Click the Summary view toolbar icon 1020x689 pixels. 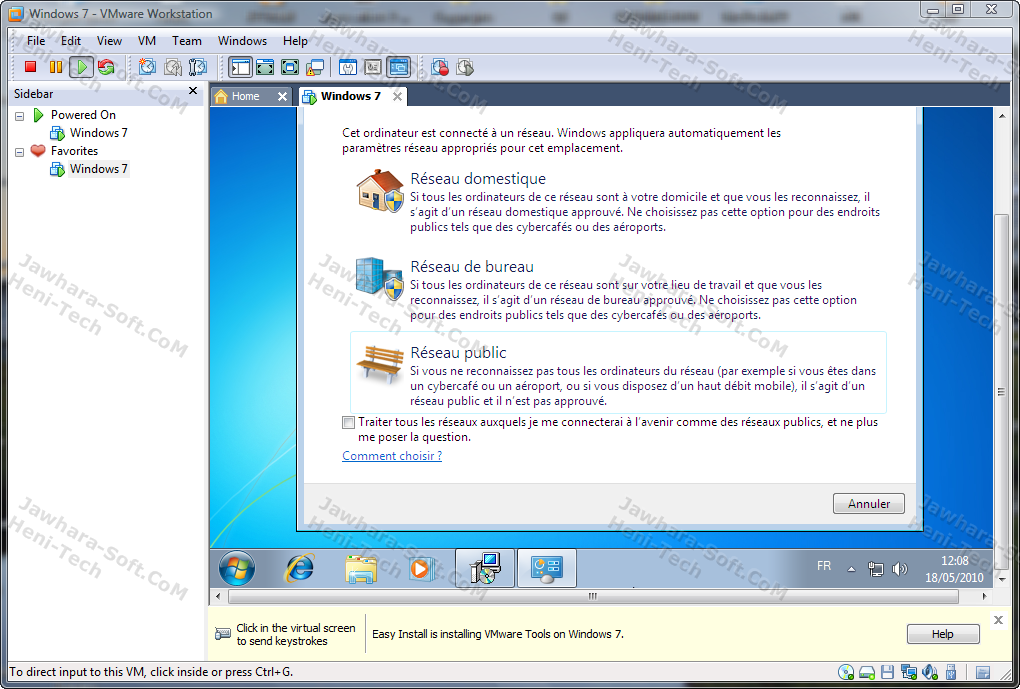(348, 66)
